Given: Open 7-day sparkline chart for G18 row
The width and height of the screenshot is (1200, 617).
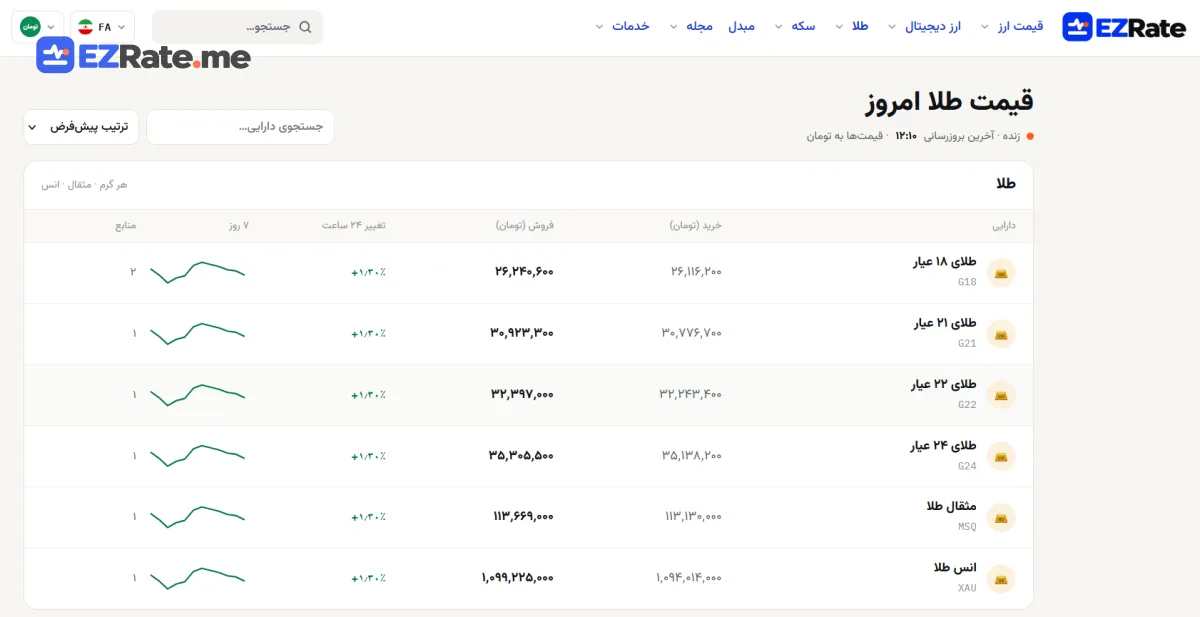Looking at the screenshot, I should [198, 272].
